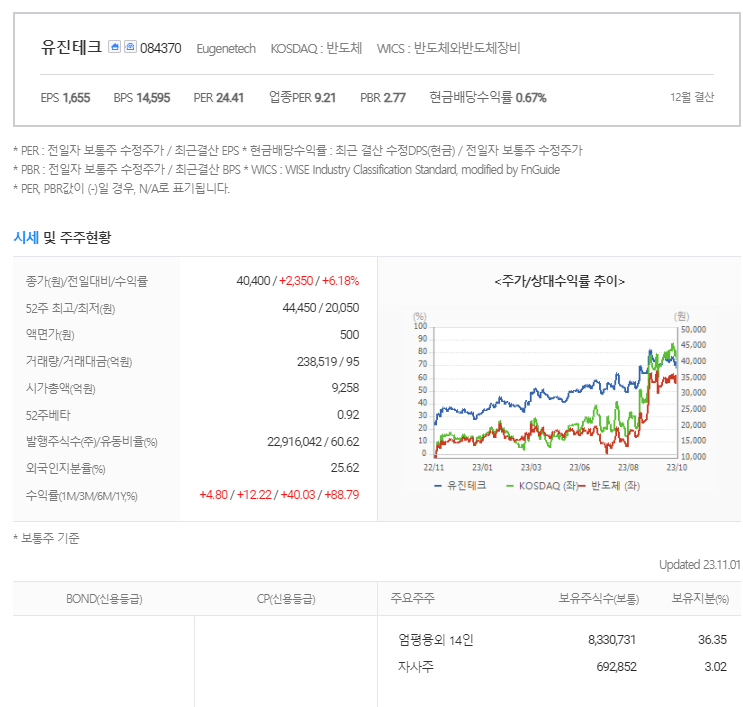This screenshot has height=707, width=743.
Task: Click the 1Y return +88.79
Action: [342, 495]
